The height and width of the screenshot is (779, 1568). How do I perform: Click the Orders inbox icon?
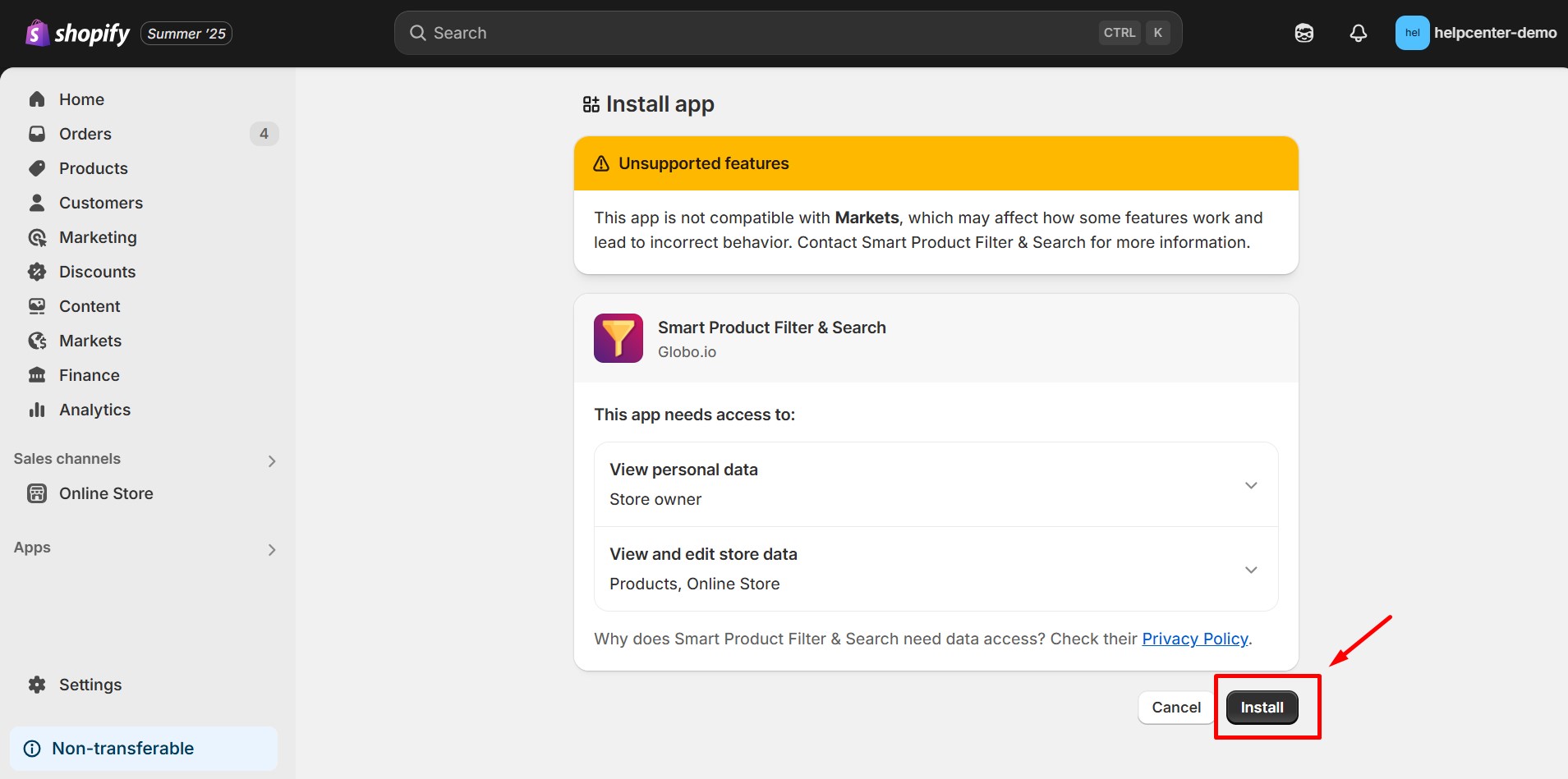click(37, 134)
